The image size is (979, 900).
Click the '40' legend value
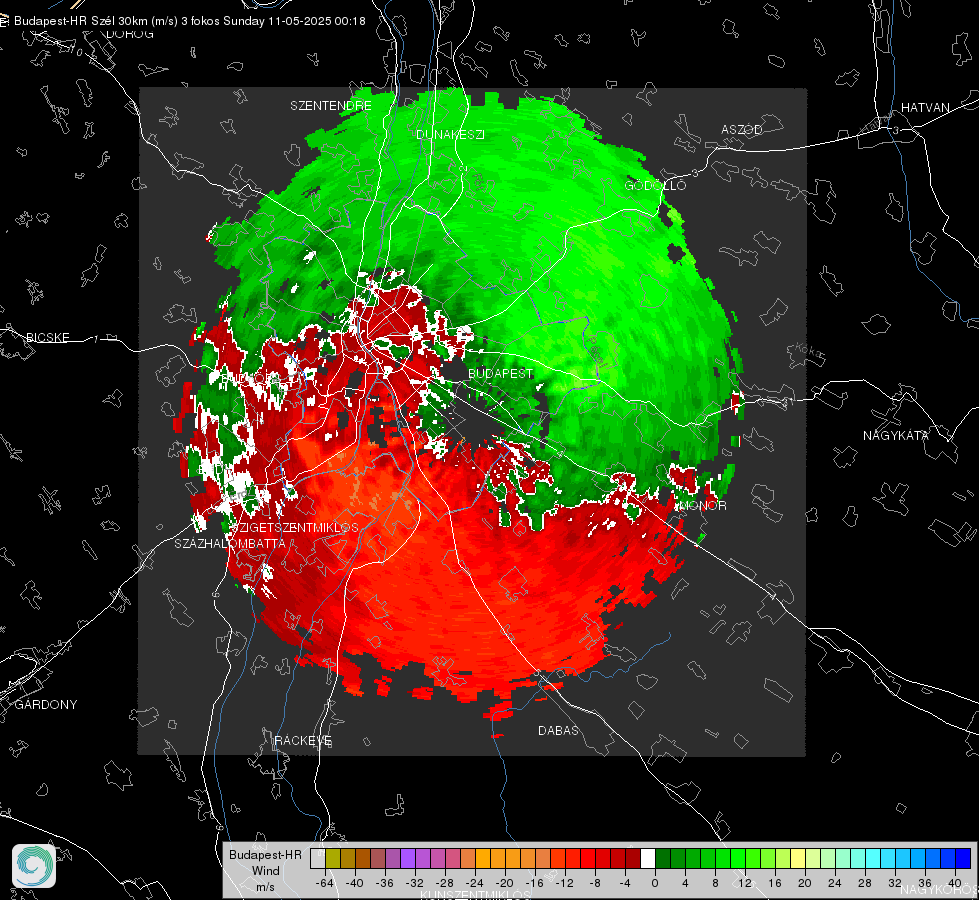pos(955,883)
